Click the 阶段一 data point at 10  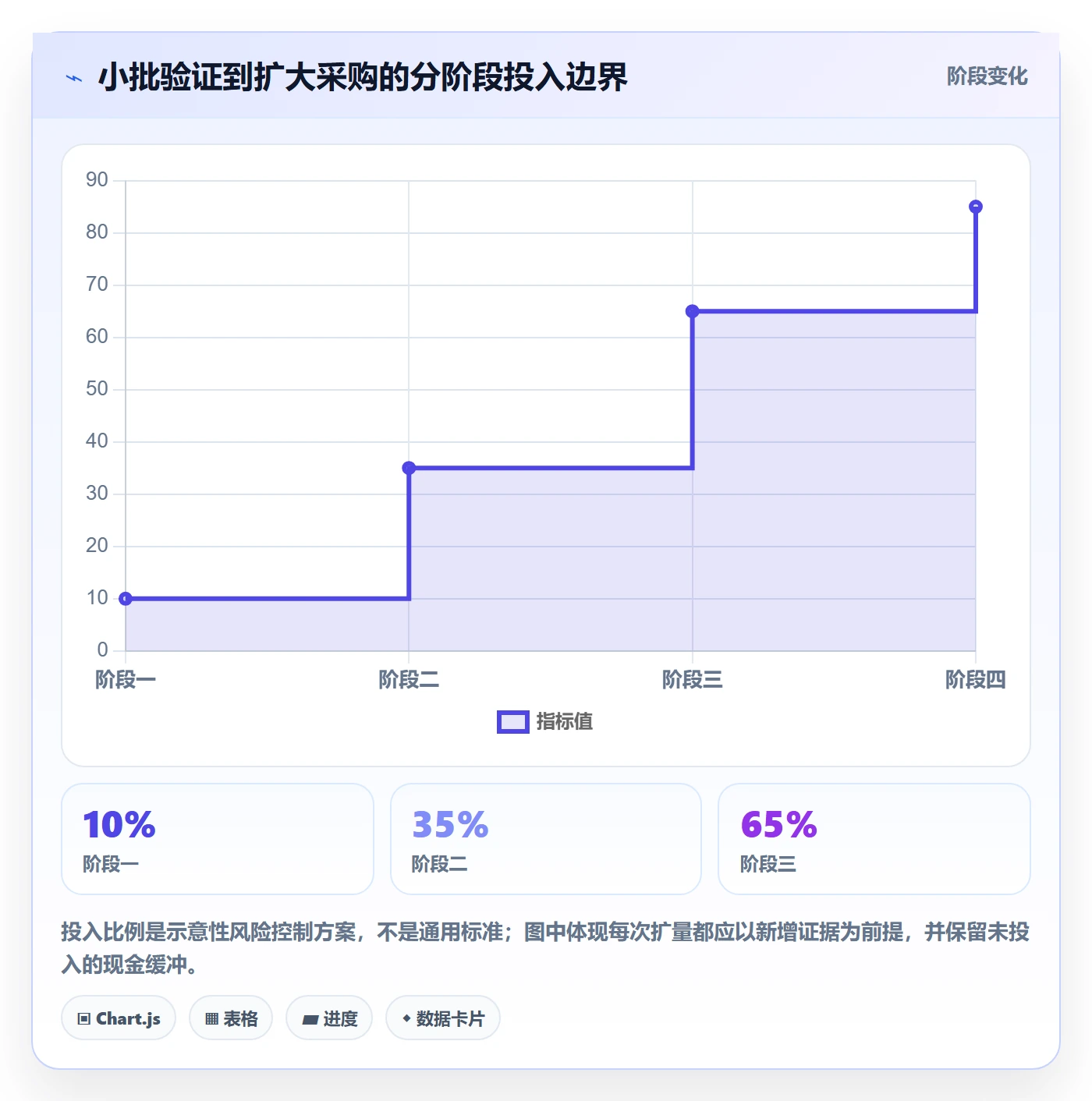126,599
